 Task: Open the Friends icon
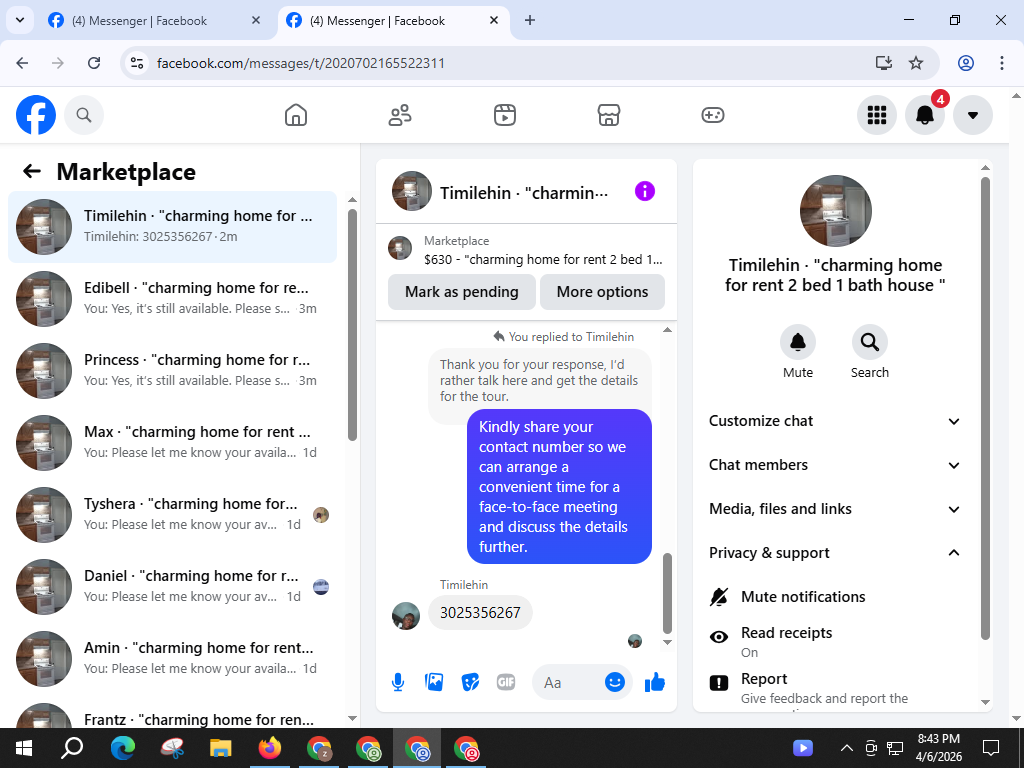point(400,115)
